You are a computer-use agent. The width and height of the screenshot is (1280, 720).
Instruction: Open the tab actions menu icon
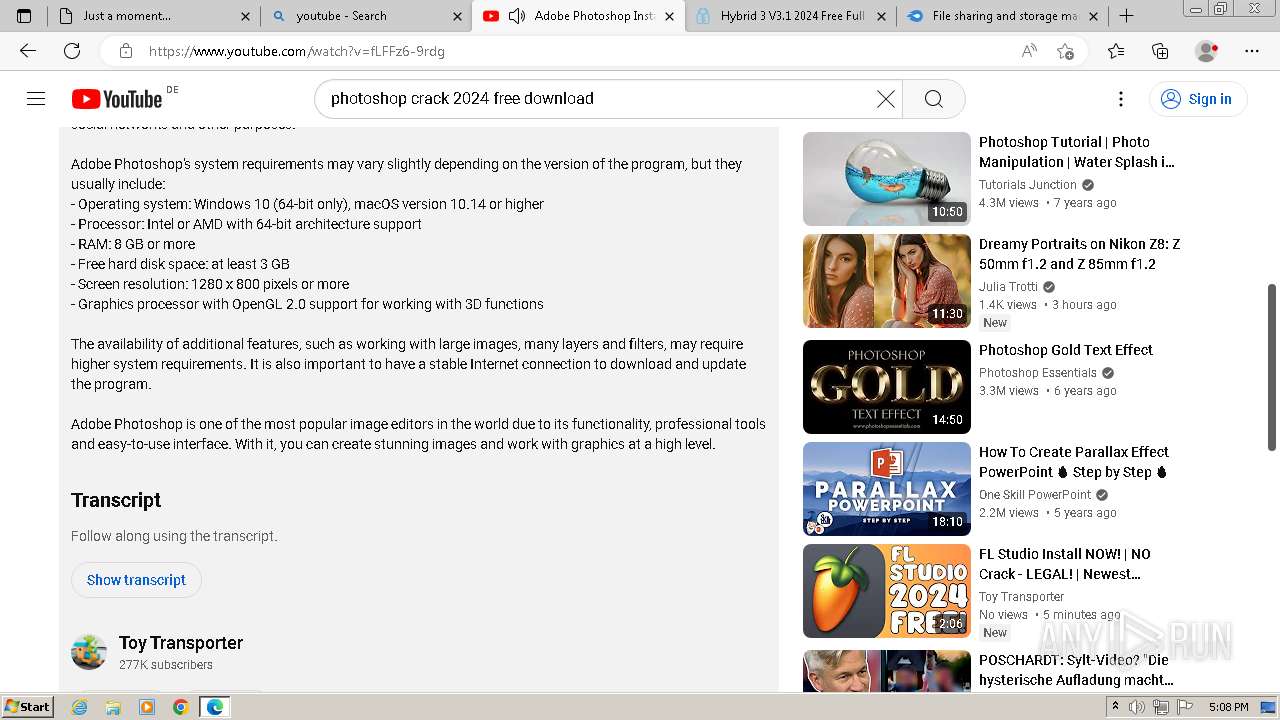24,16
